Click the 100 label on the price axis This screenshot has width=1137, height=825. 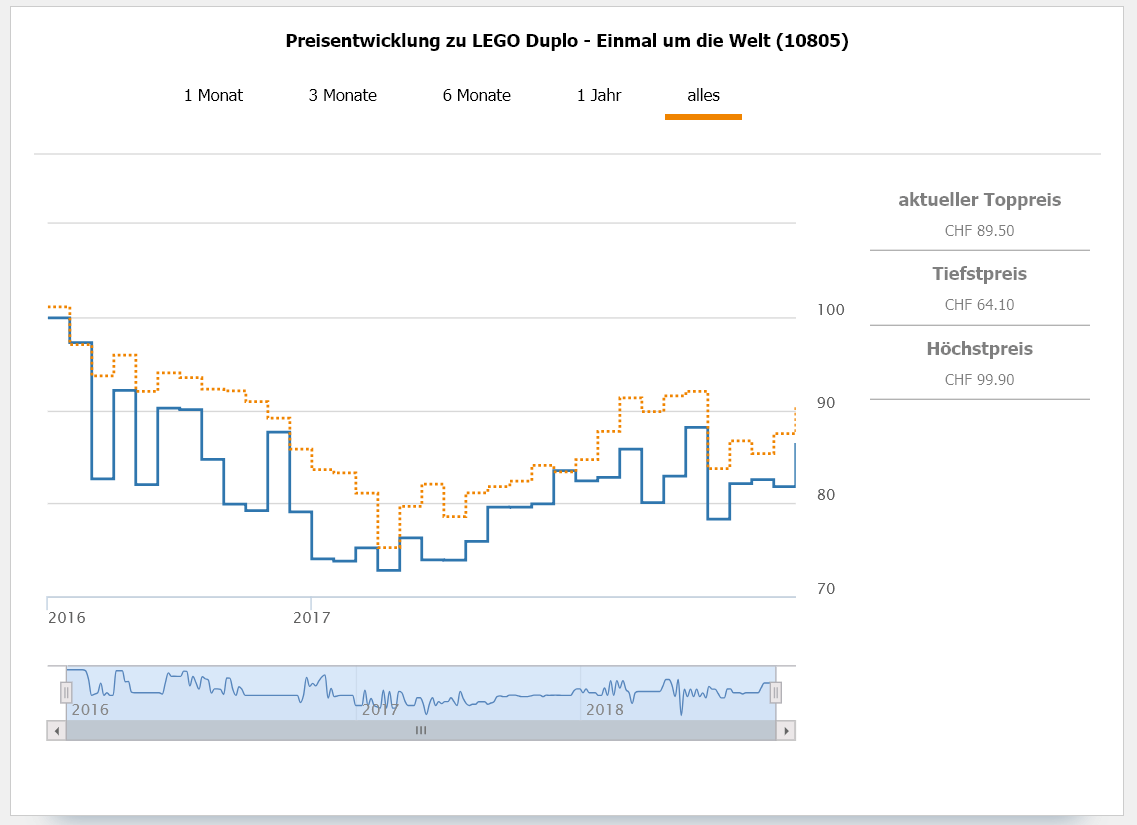tap(831, 310)
